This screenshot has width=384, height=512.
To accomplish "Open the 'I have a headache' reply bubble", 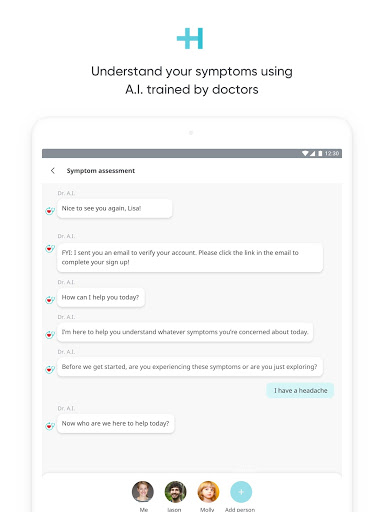I will (300, 390).
